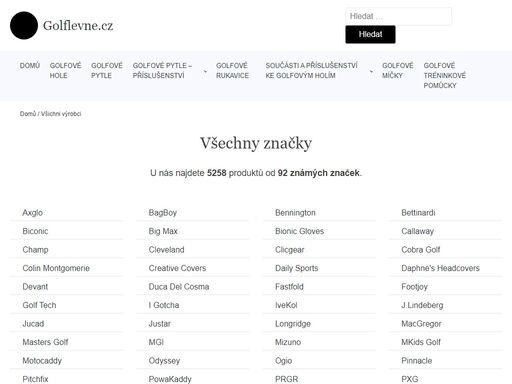This screenshot has height=384, width=512.
Task: Choose the MacGregor brand
Action: [x=421, y=324]
